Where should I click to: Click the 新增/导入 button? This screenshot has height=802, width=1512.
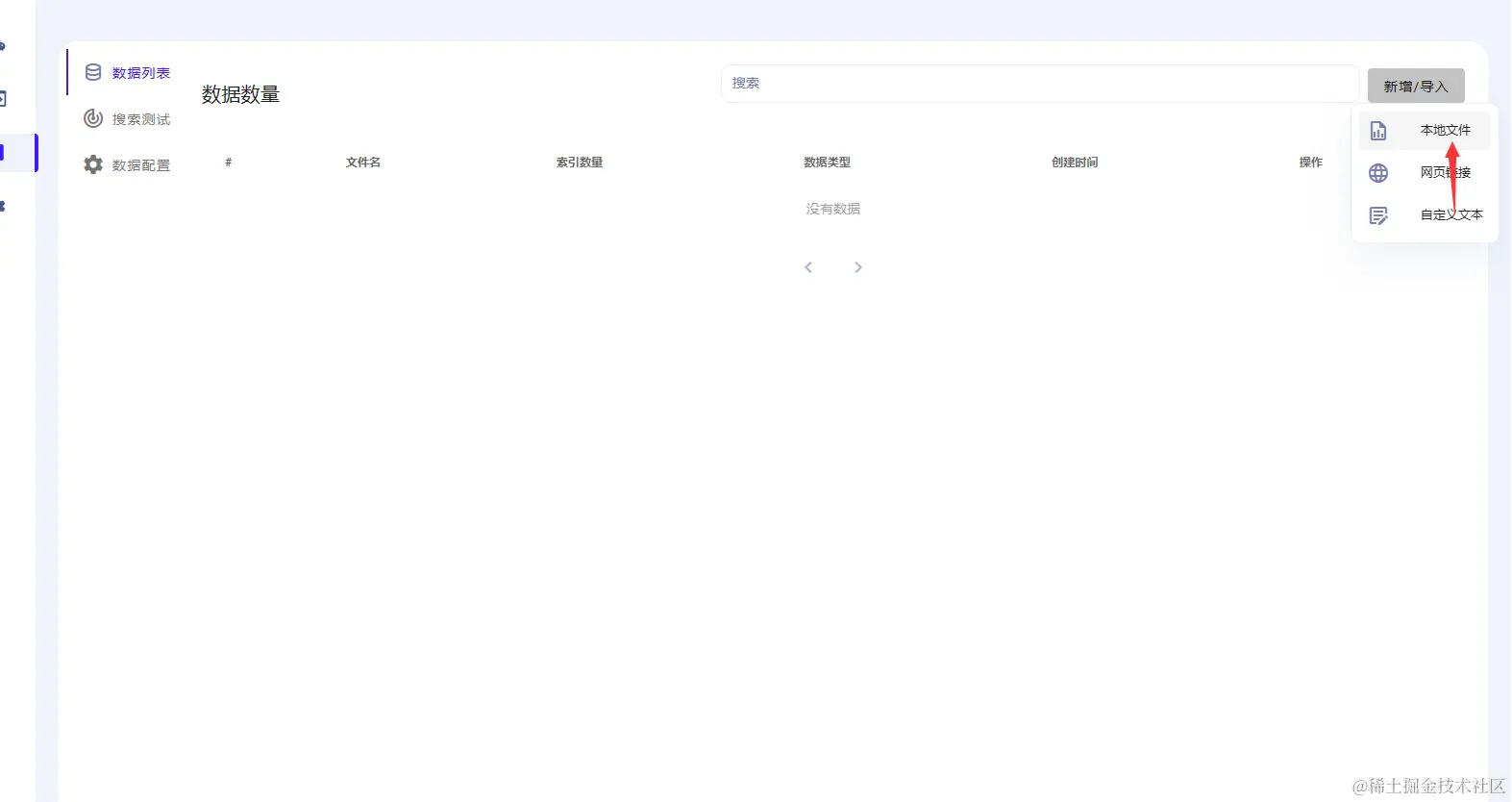point(1416,86)
